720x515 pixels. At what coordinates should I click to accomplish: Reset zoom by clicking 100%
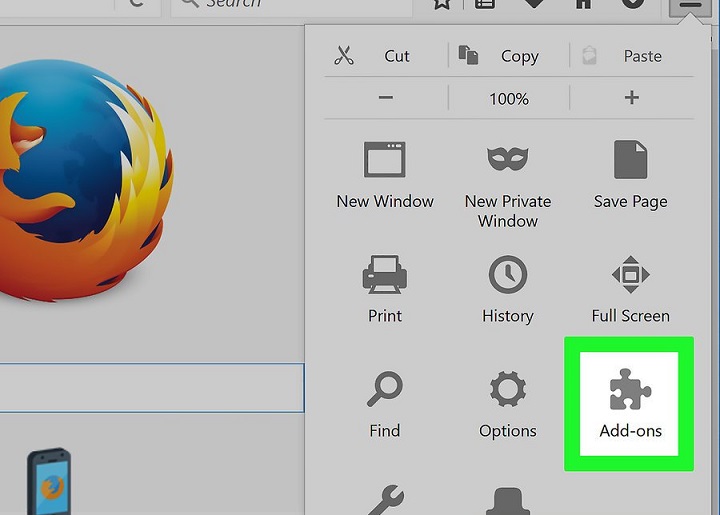(509, 98)
